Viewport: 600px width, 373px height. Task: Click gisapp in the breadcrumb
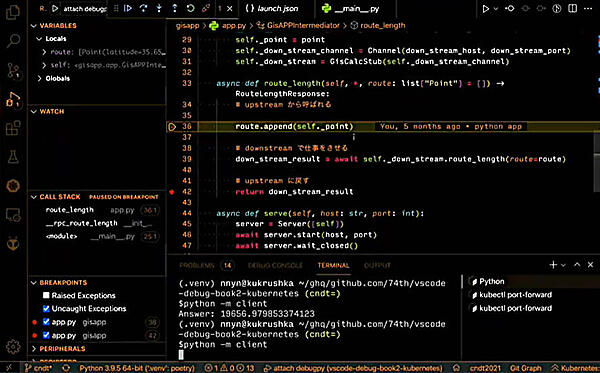[188, 26]
